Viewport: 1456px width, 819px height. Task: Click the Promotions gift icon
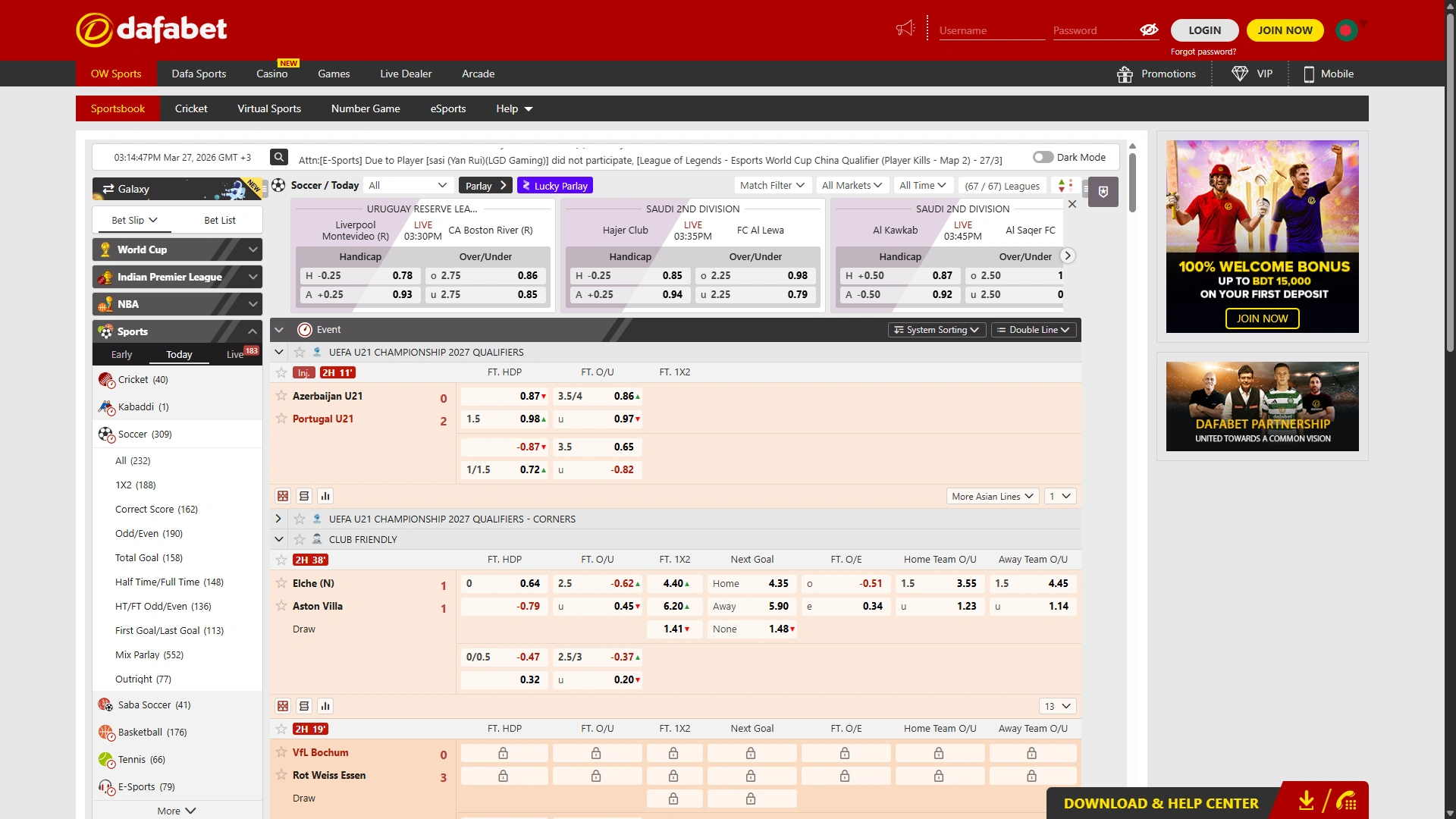[x=1125, y=74]
